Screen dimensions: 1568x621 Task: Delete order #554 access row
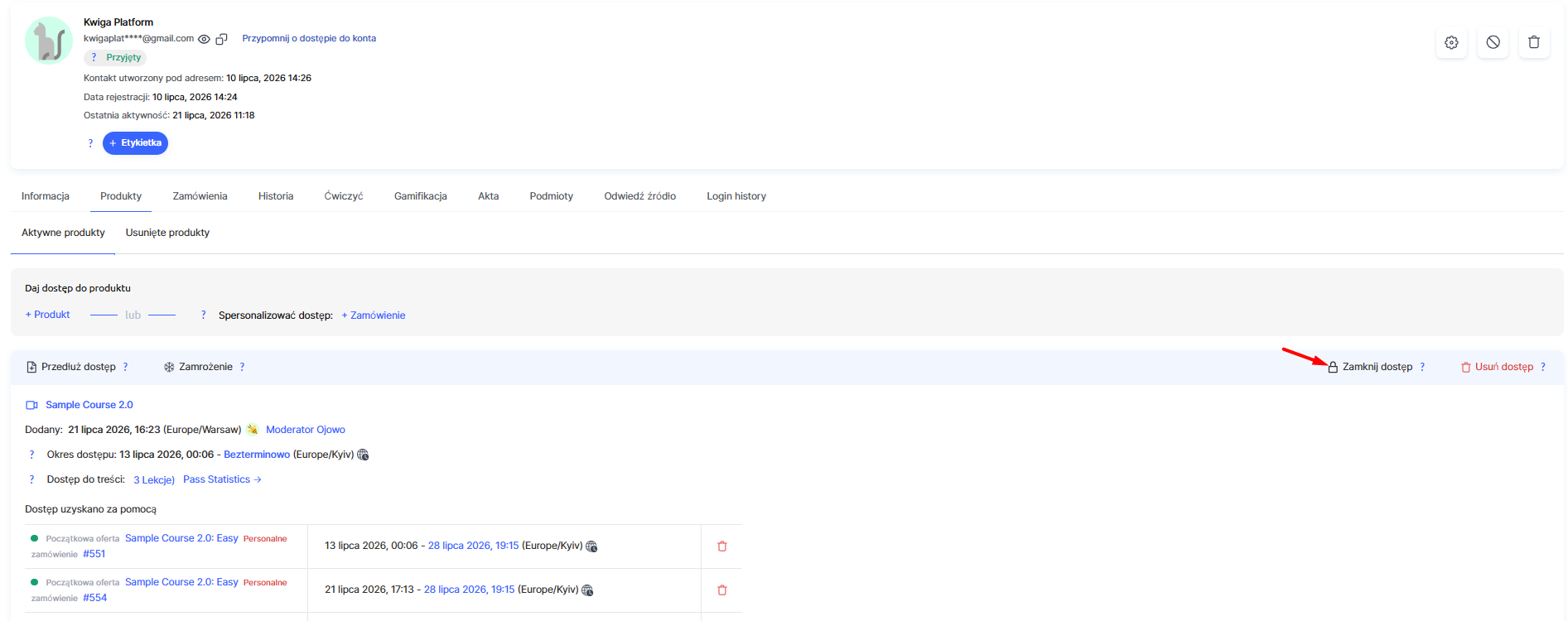pos(721,590)
